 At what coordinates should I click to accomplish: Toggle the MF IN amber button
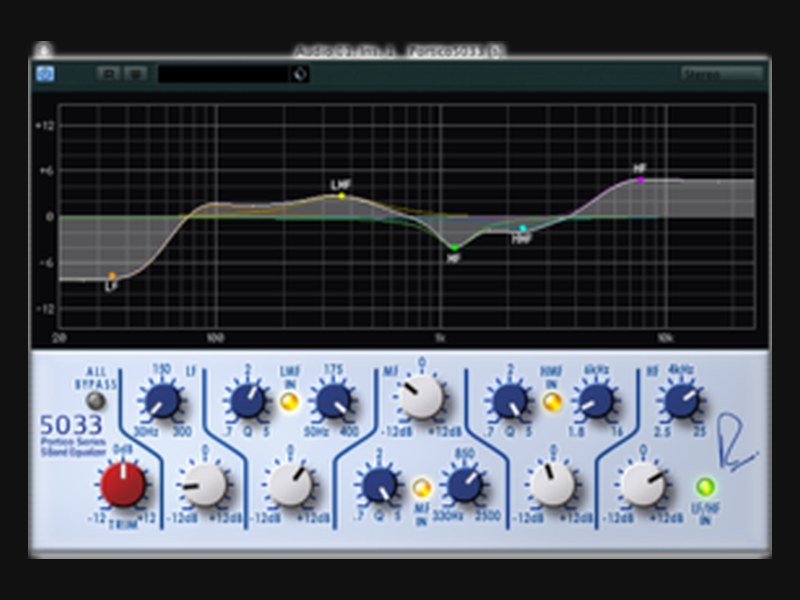click(x=422, y=488)
